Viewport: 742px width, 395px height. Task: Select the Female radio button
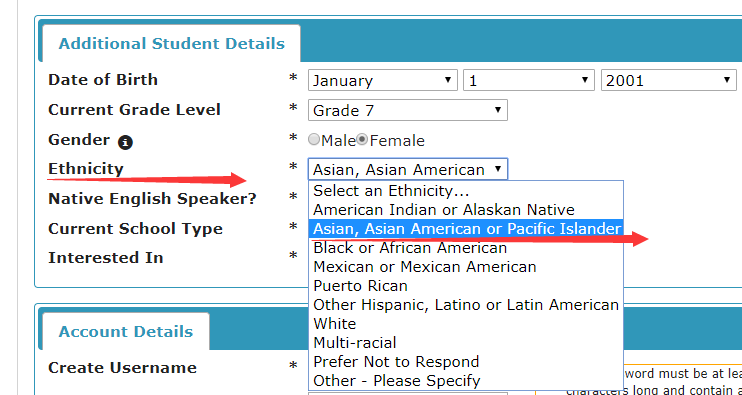[362, 140]
